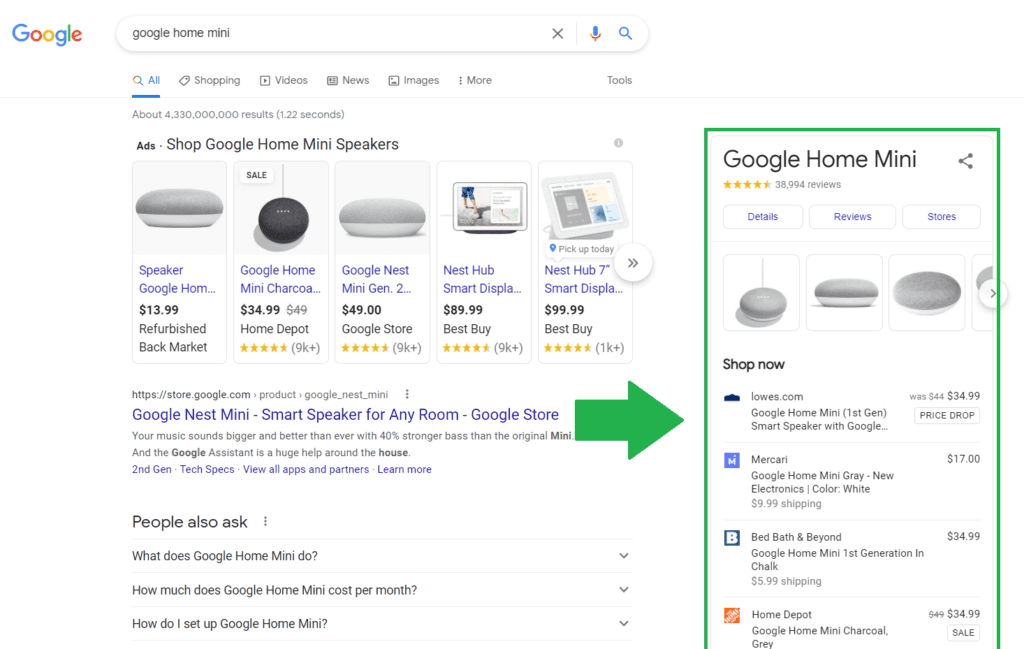Open the 2nd Gen sitelink
The image size is (1024, 649).
click(152, 469)
